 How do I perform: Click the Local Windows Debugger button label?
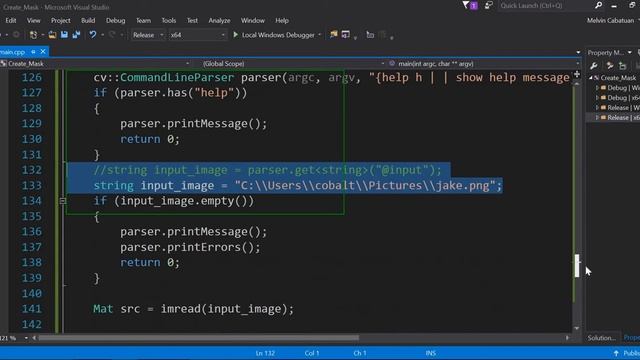pos(278,35)
